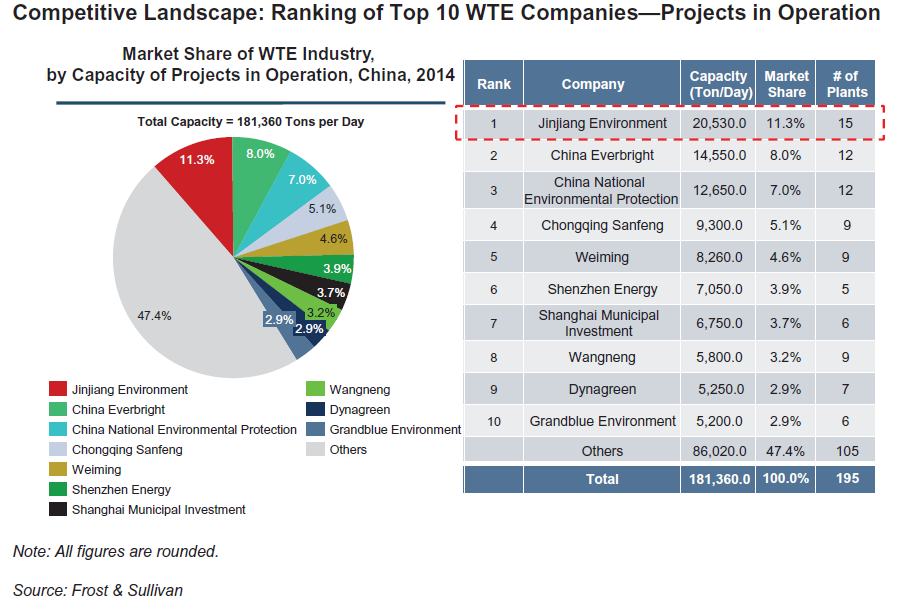This screenshot has width=897, height=604.
Task: Click the Wangneng legend color swatch
Action: point(315,389)
